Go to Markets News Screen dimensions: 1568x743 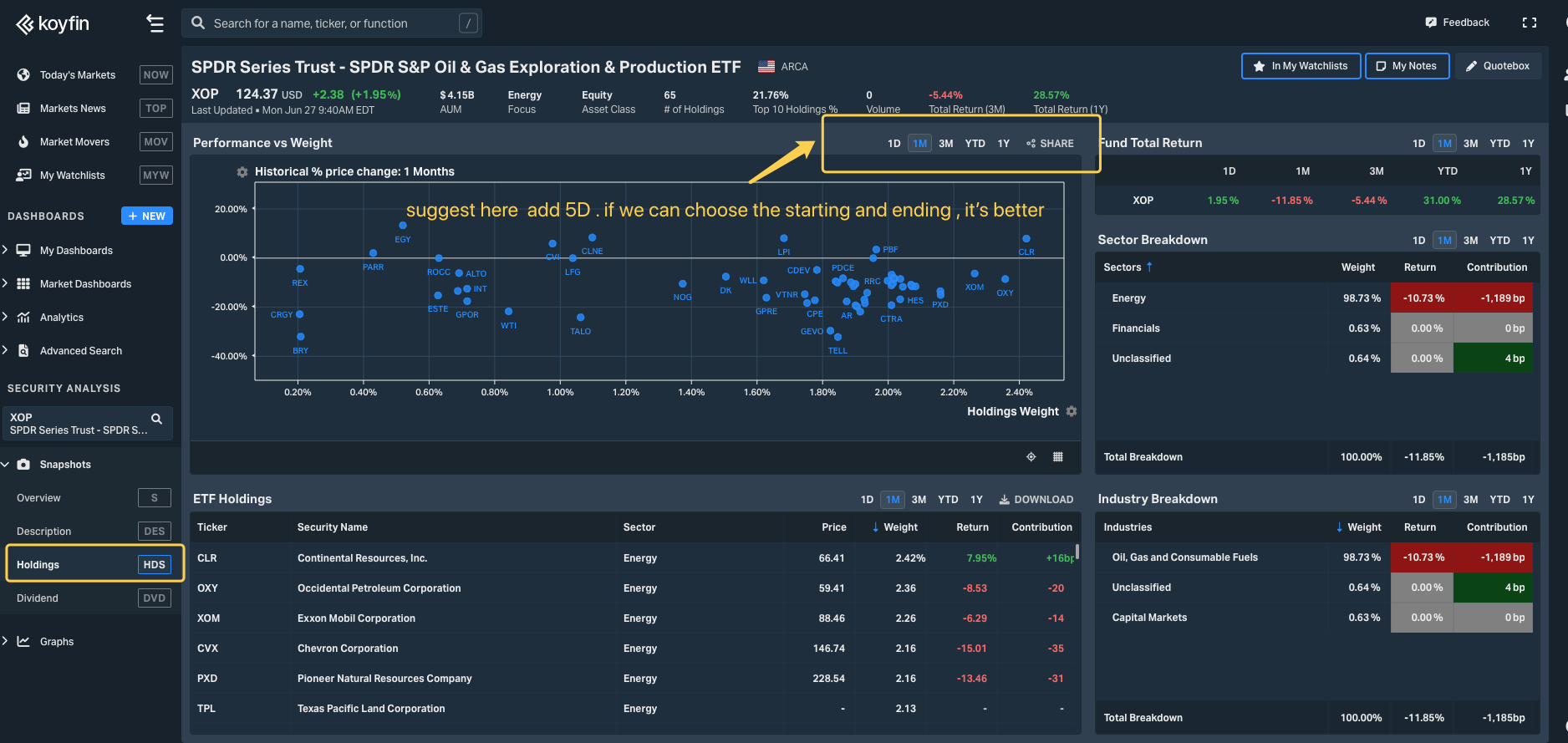coord(73,109)
